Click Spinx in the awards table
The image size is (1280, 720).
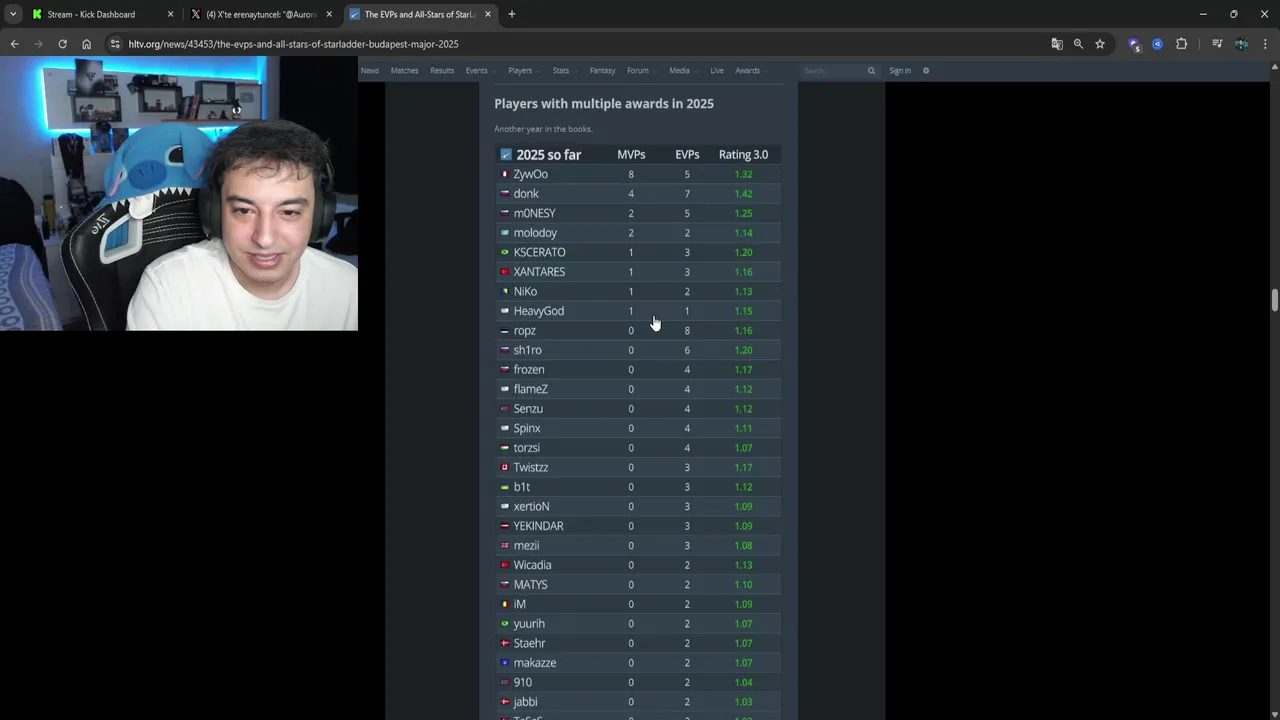pyautogui.click(x=526, y=428)
